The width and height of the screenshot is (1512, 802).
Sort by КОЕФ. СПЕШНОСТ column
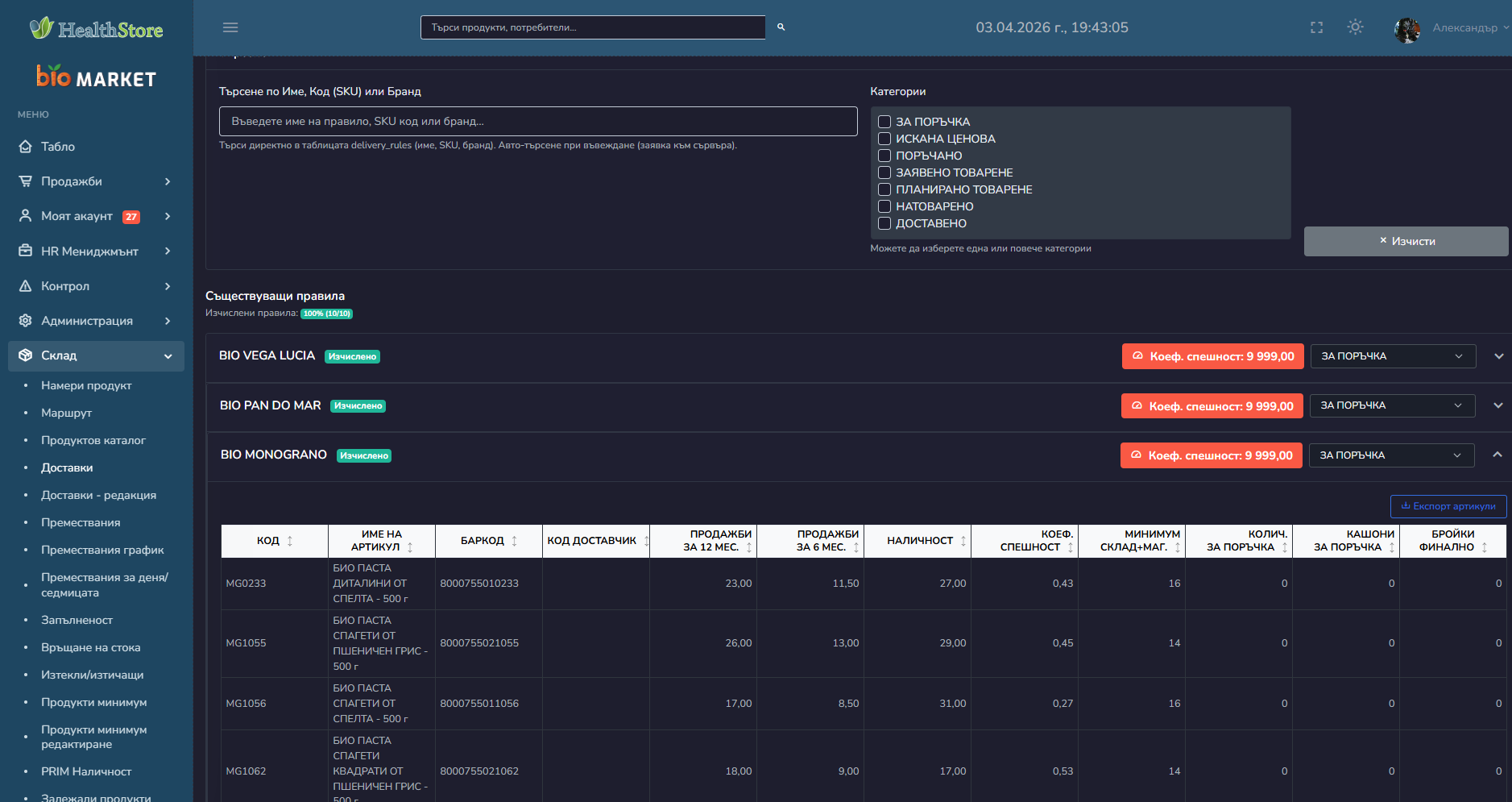click(x=1025, y=541)
